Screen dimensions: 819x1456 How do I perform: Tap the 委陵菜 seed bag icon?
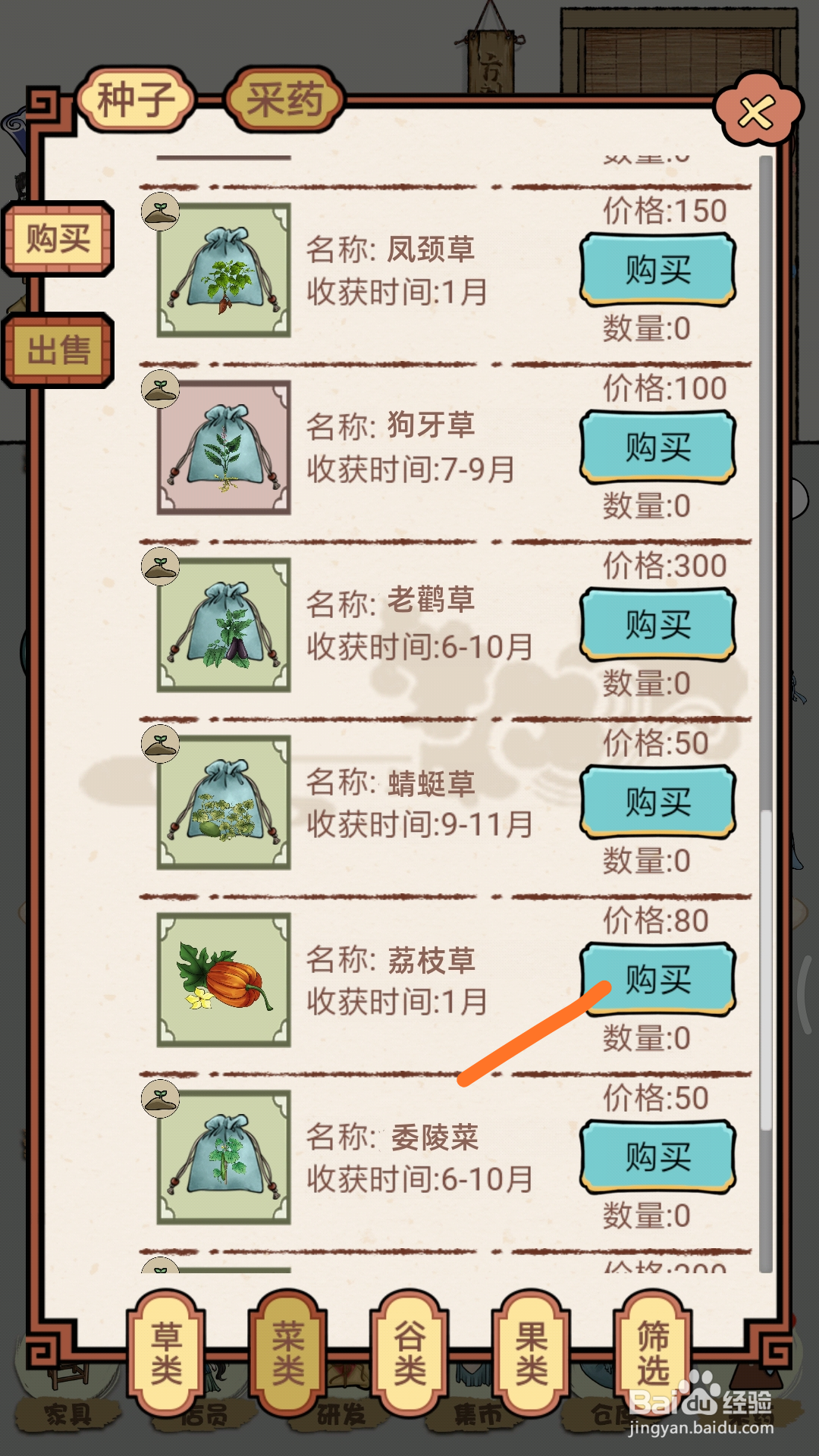click(224, 1157)
